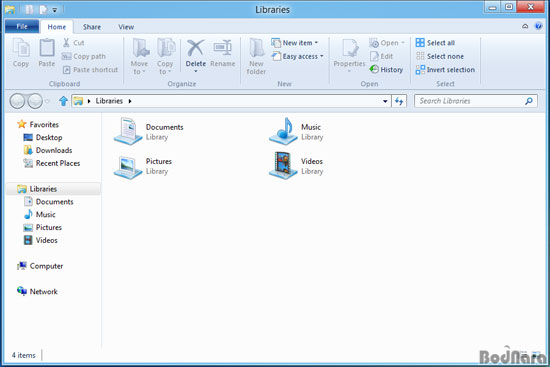Click the Up arrow navigation icon
The width and height of the screenshot is (550, 367).
pyautogui.click(x=63, y=101)
